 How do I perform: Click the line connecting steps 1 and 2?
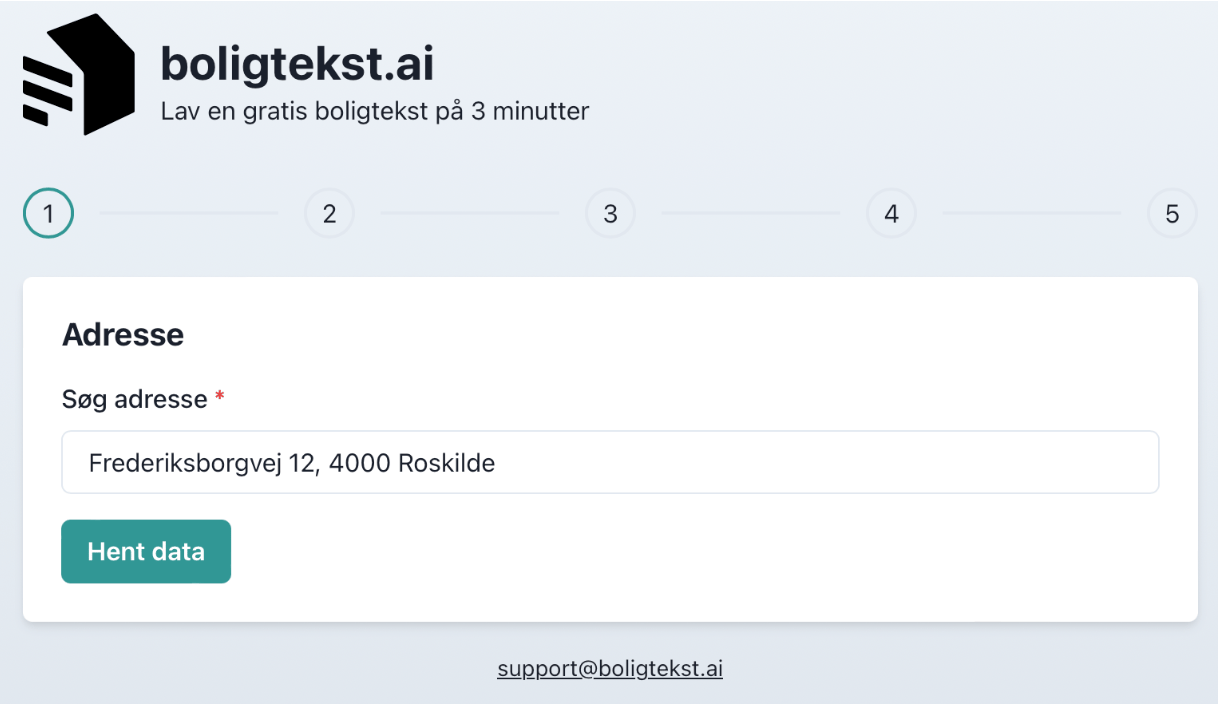[x=188, y=213]
